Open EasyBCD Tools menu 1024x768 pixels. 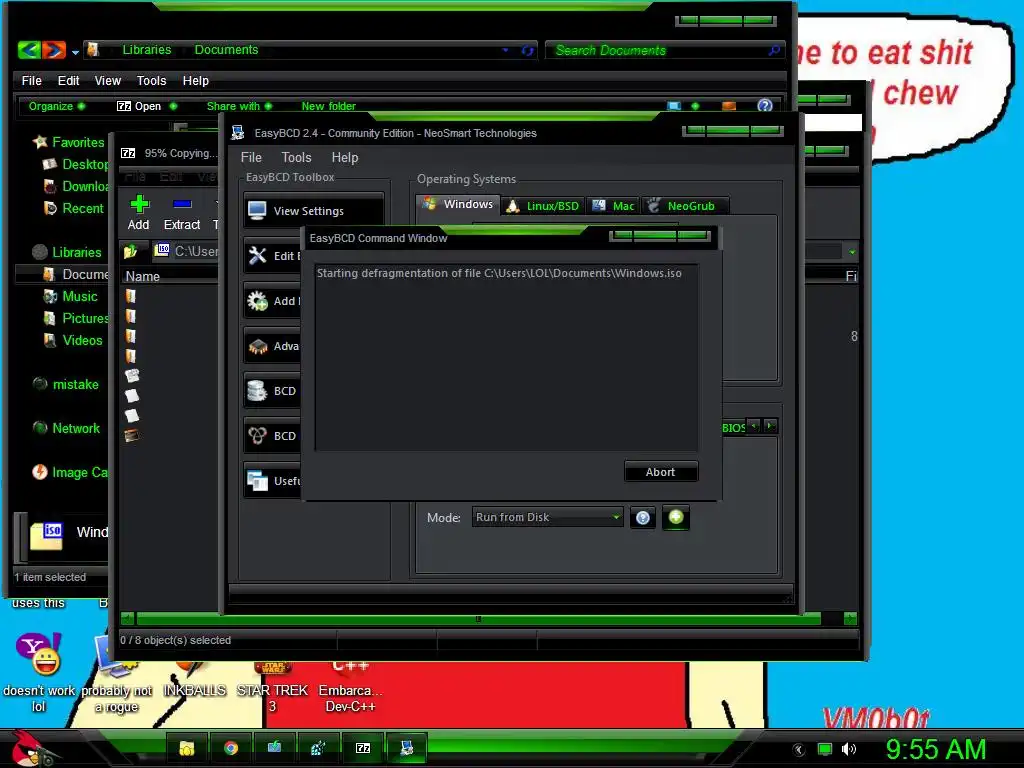tap(296, 157)
